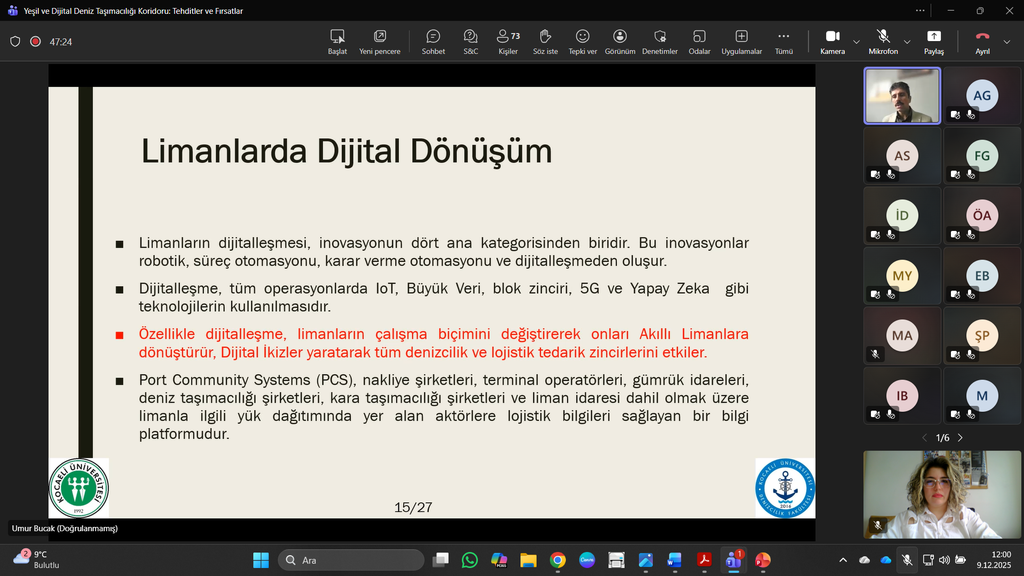Viewport: 1024px width, 576px height.
Task: Open the Tümü more options menu
Action: point(784,41)
